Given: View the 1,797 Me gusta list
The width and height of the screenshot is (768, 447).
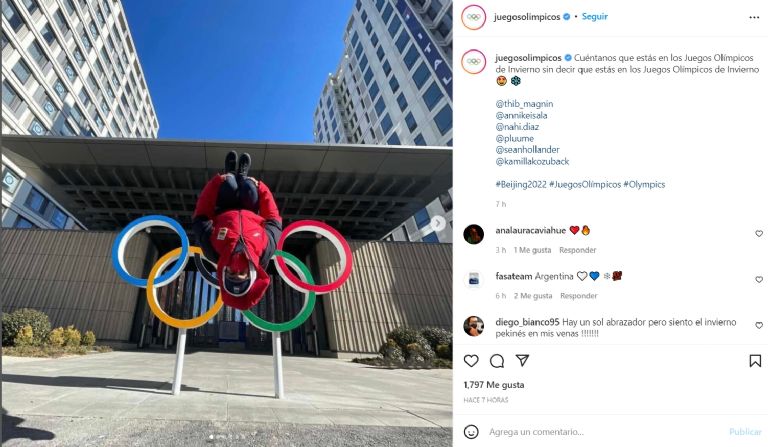Looking at the screenshot, I should coord(494,385).
